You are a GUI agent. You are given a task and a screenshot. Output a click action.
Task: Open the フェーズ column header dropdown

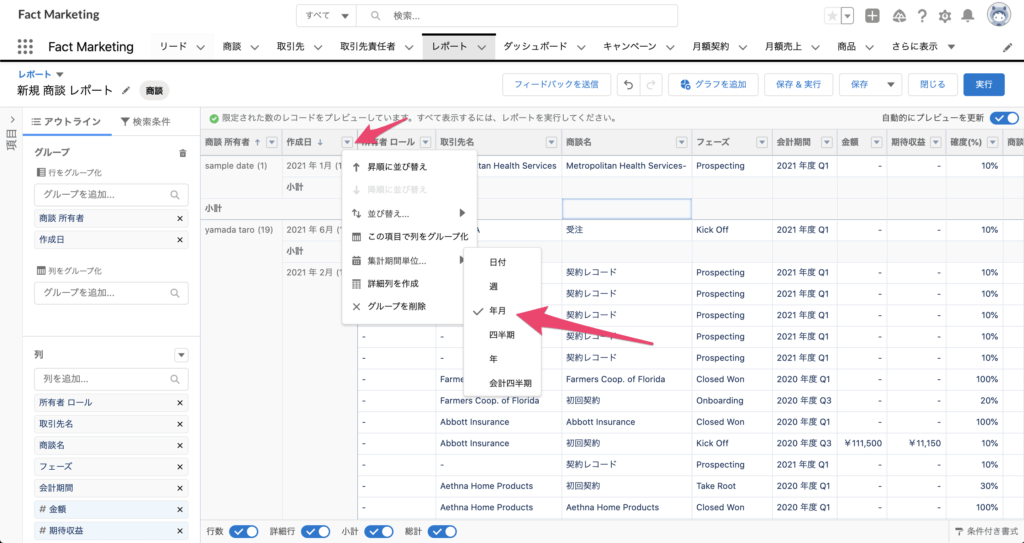point(762,142)
